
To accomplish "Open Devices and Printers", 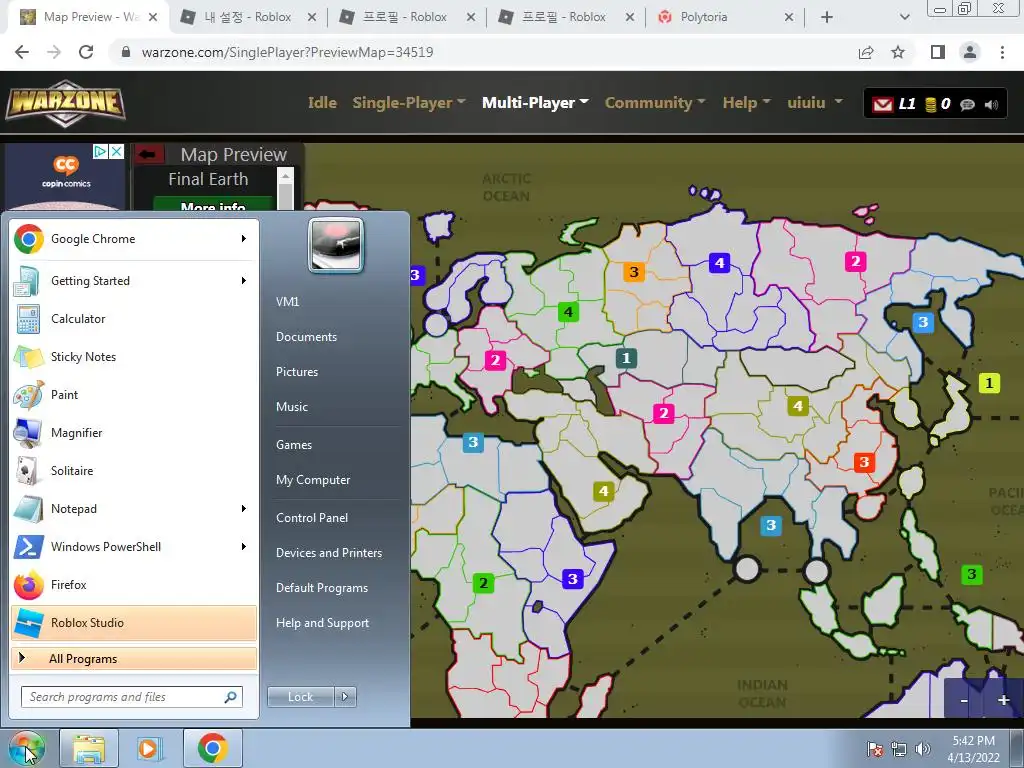I will [x=328, y=552].
